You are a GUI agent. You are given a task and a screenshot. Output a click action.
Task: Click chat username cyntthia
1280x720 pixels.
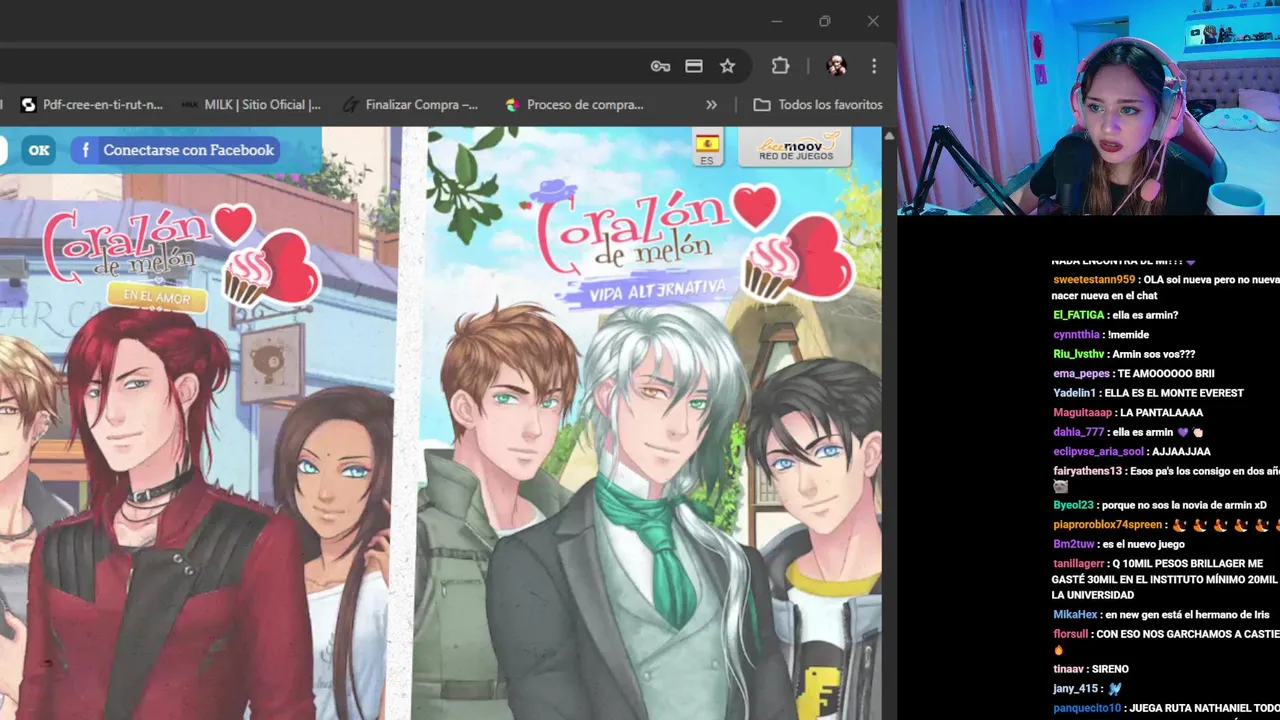[x=1076, y=334]
